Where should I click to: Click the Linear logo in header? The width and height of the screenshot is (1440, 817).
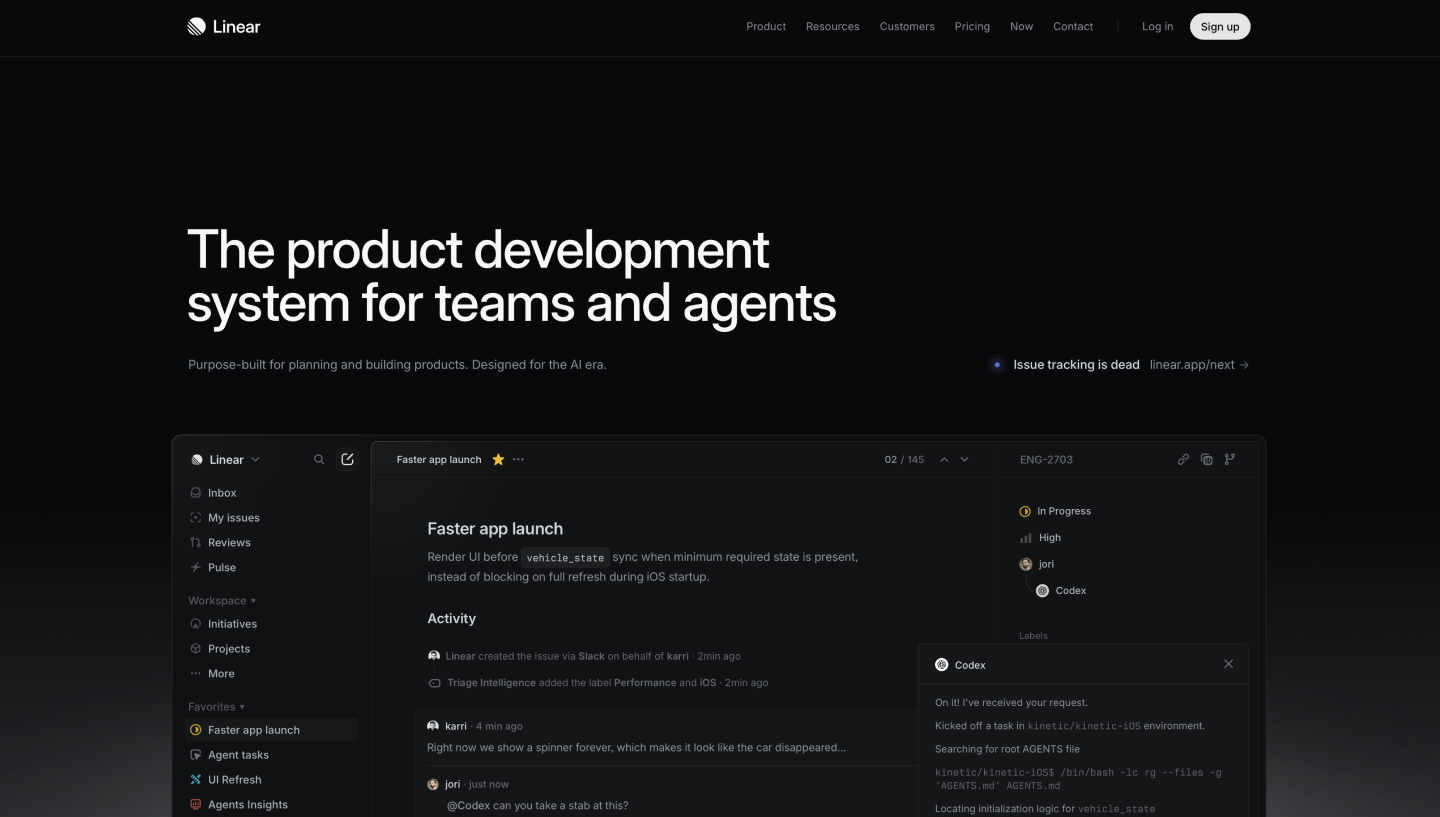pyautogui.click(x=224, y=27)
